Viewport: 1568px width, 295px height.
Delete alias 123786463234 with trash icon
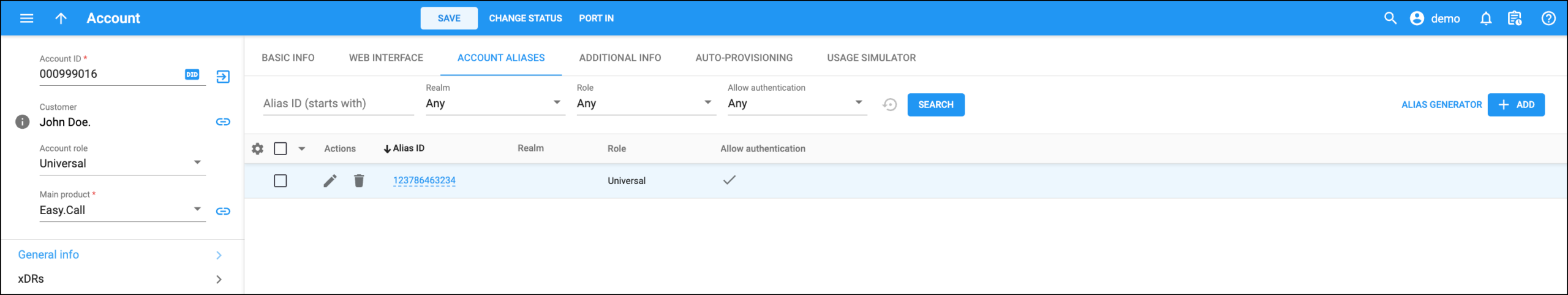click(x=359, y=180)
